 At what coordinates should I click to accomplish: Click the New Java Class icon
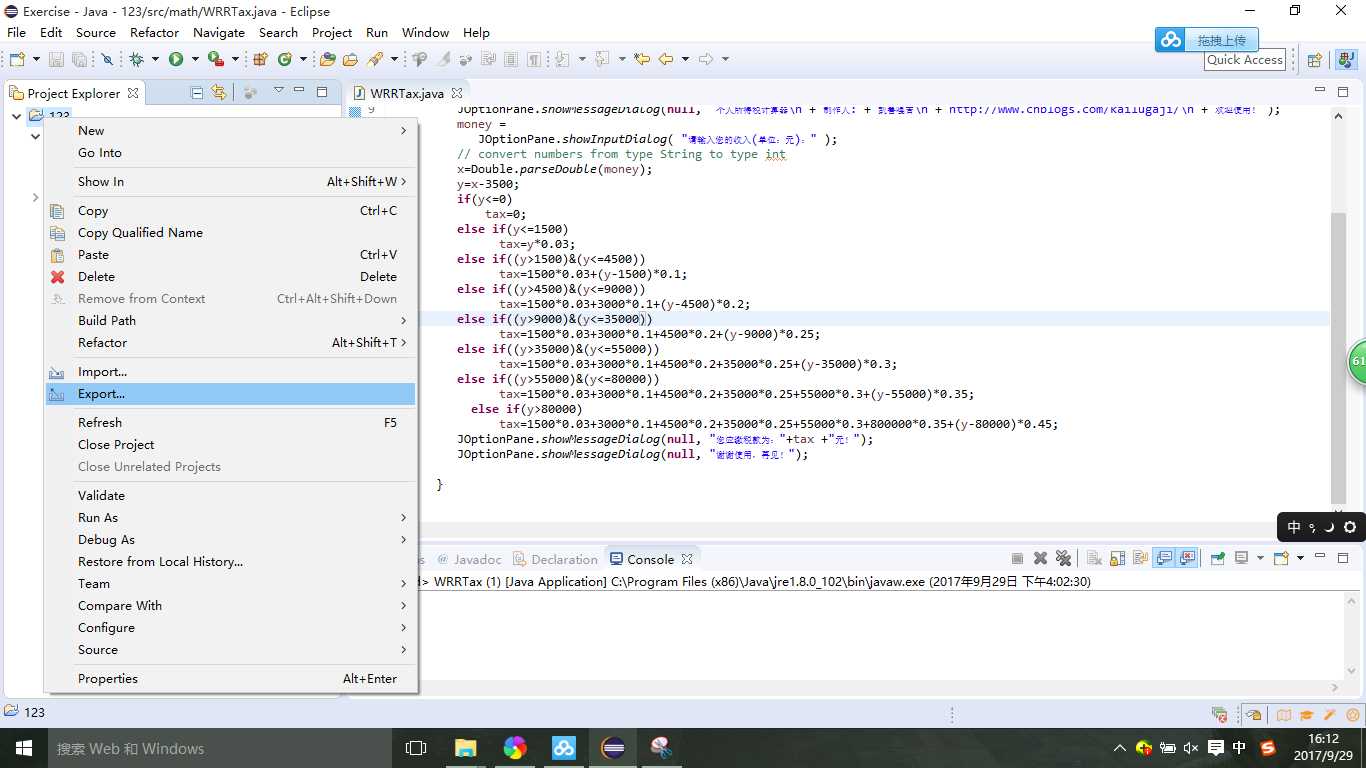(284, 59)
